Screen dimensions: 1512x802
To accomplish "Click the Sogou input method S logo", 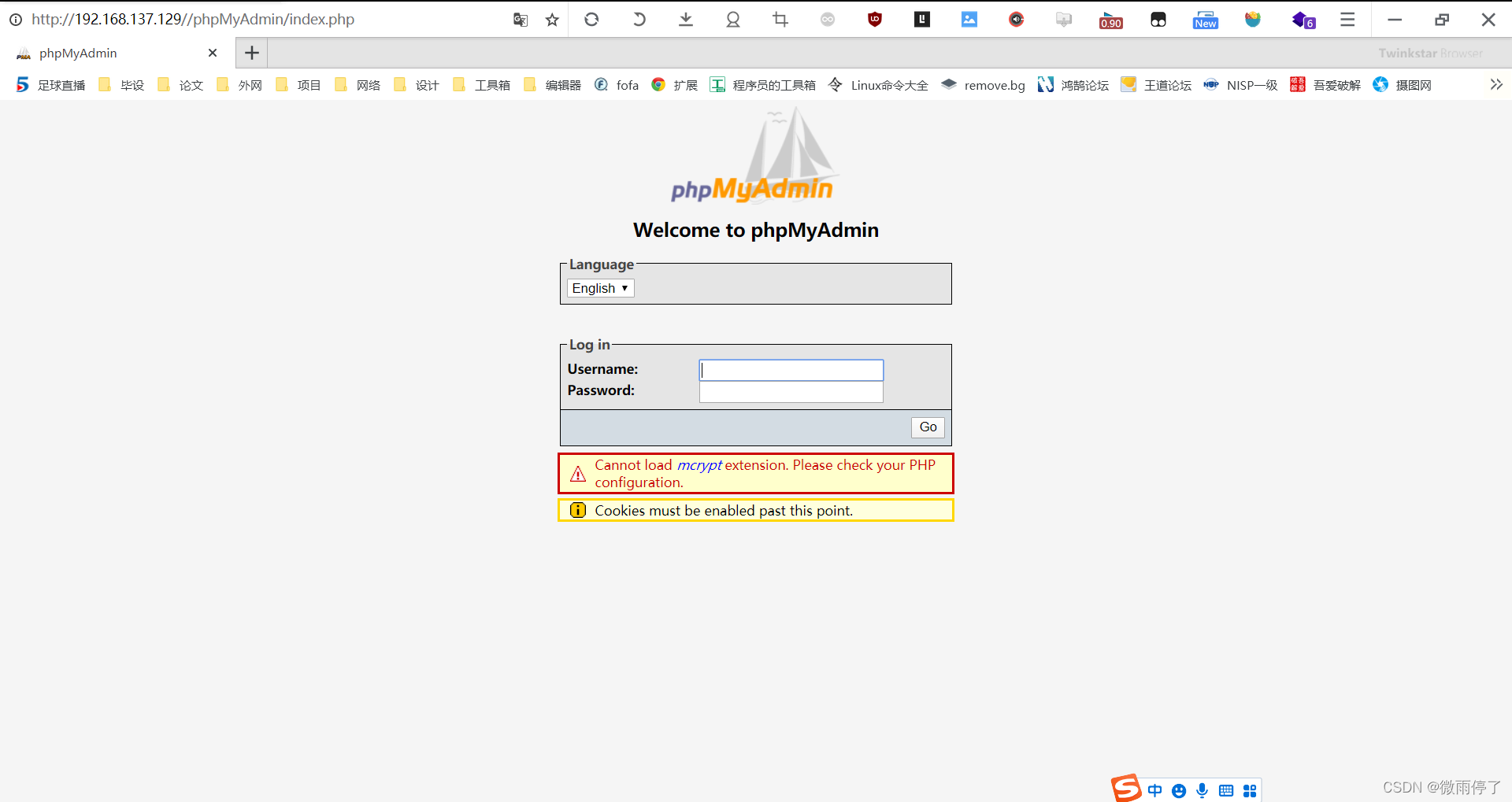I will pyautogui.click(x=1127, y=788).
